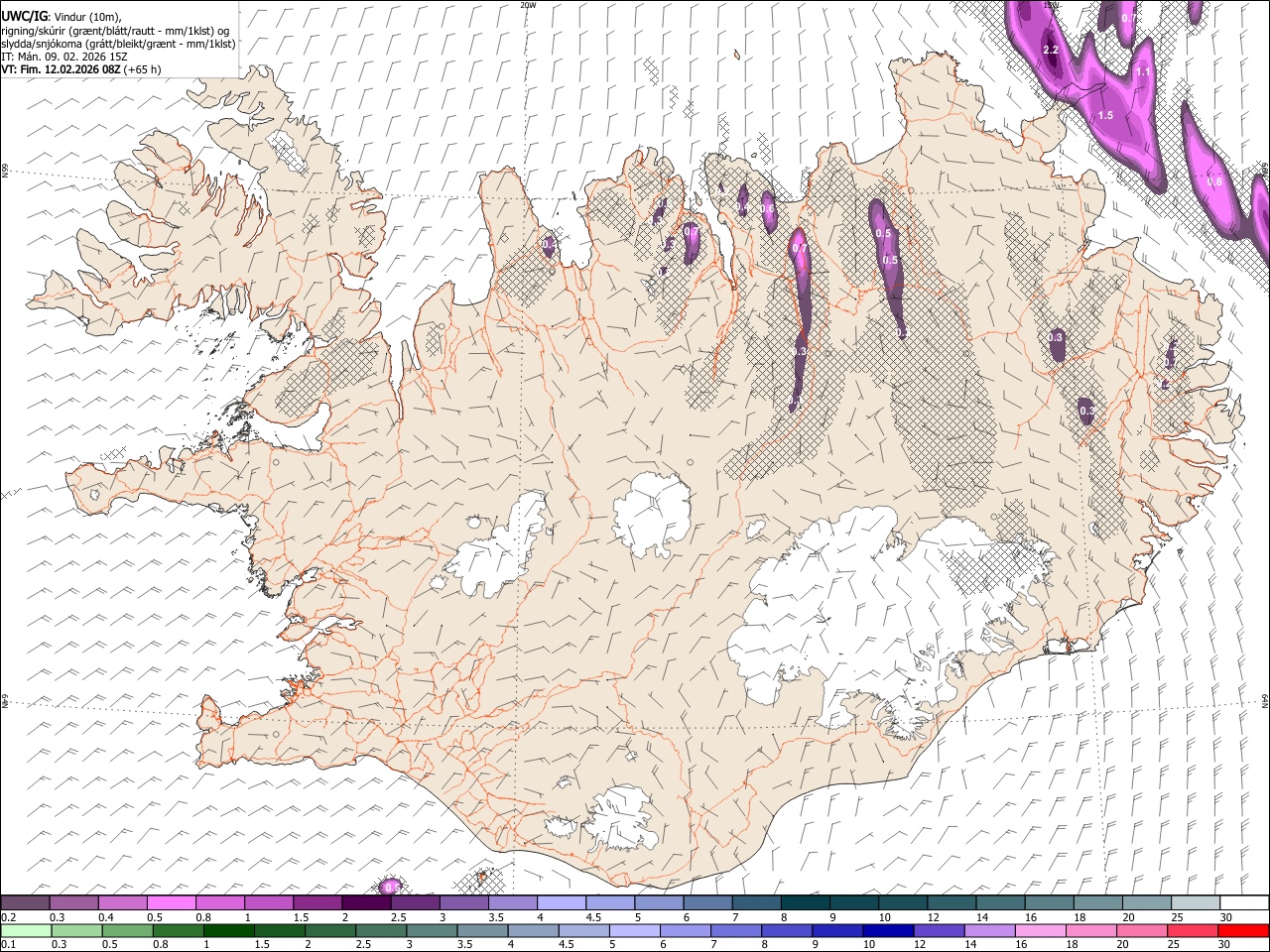1270x952 pixels.
Task: Click the UWC/IG title in the header box
Action: click(23, 16)
